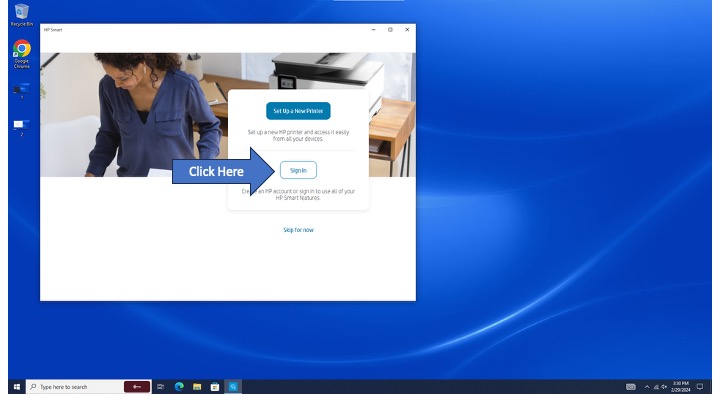Open the Windows Start menu
The width and height of the screenshot is (720, 405).
pos(17,387)
